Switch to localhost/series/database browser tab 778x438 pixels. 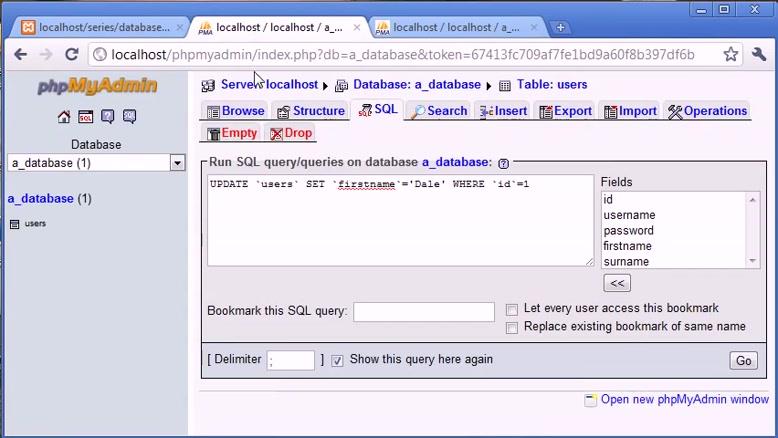point(101,28)
